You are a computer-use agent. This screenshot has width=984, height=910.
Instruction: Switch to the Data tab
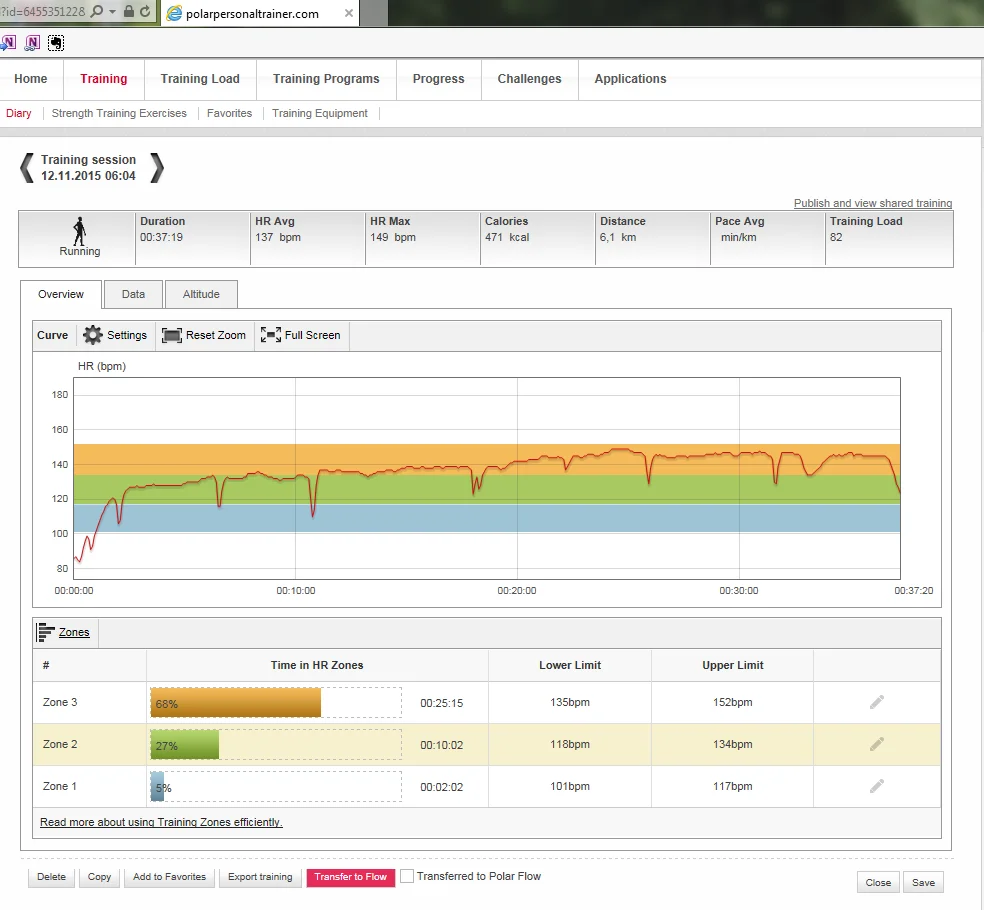[x=133, y=294]
